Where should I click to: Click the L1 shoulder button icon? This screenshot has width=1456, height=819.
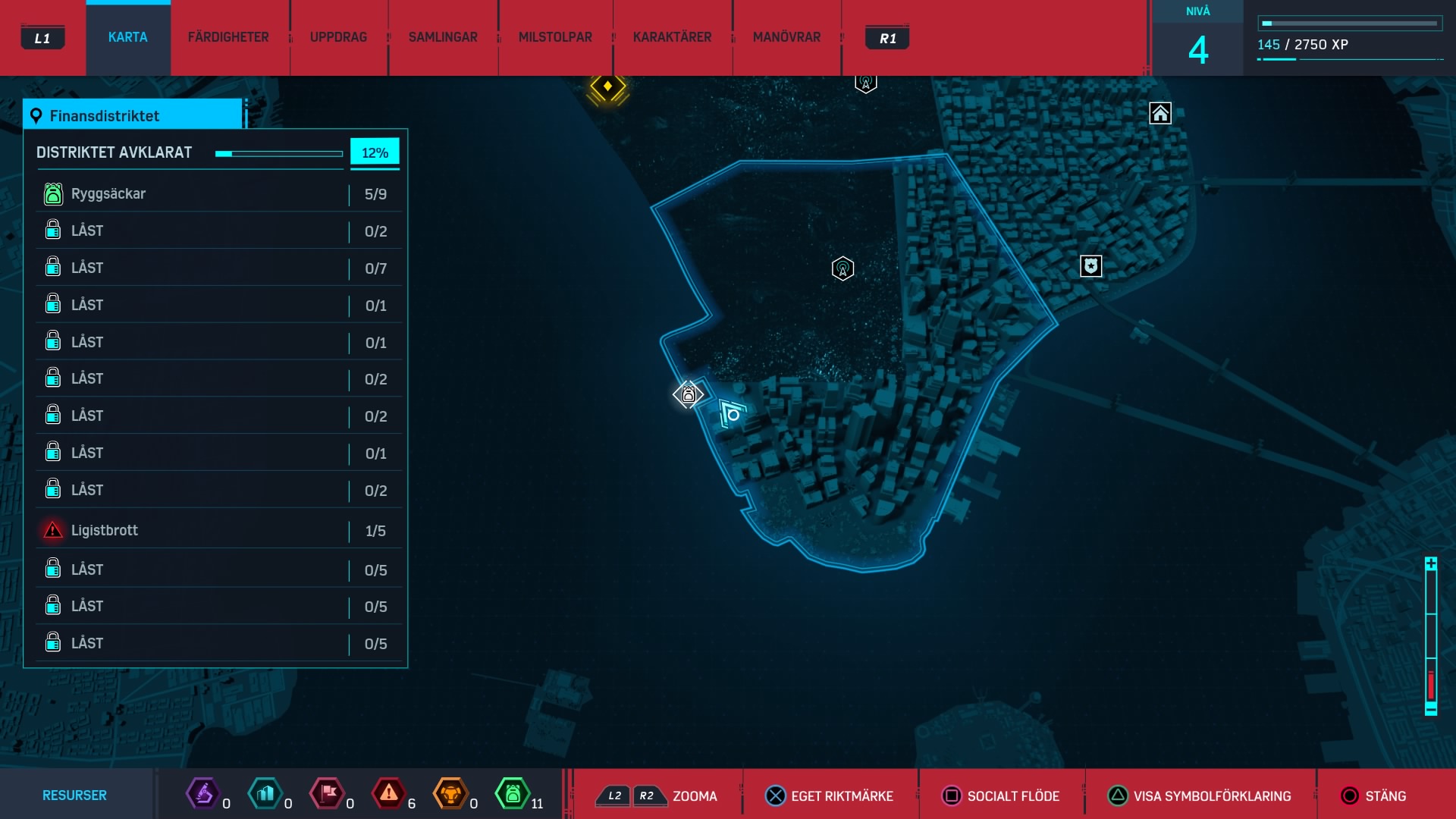point(42,38)
